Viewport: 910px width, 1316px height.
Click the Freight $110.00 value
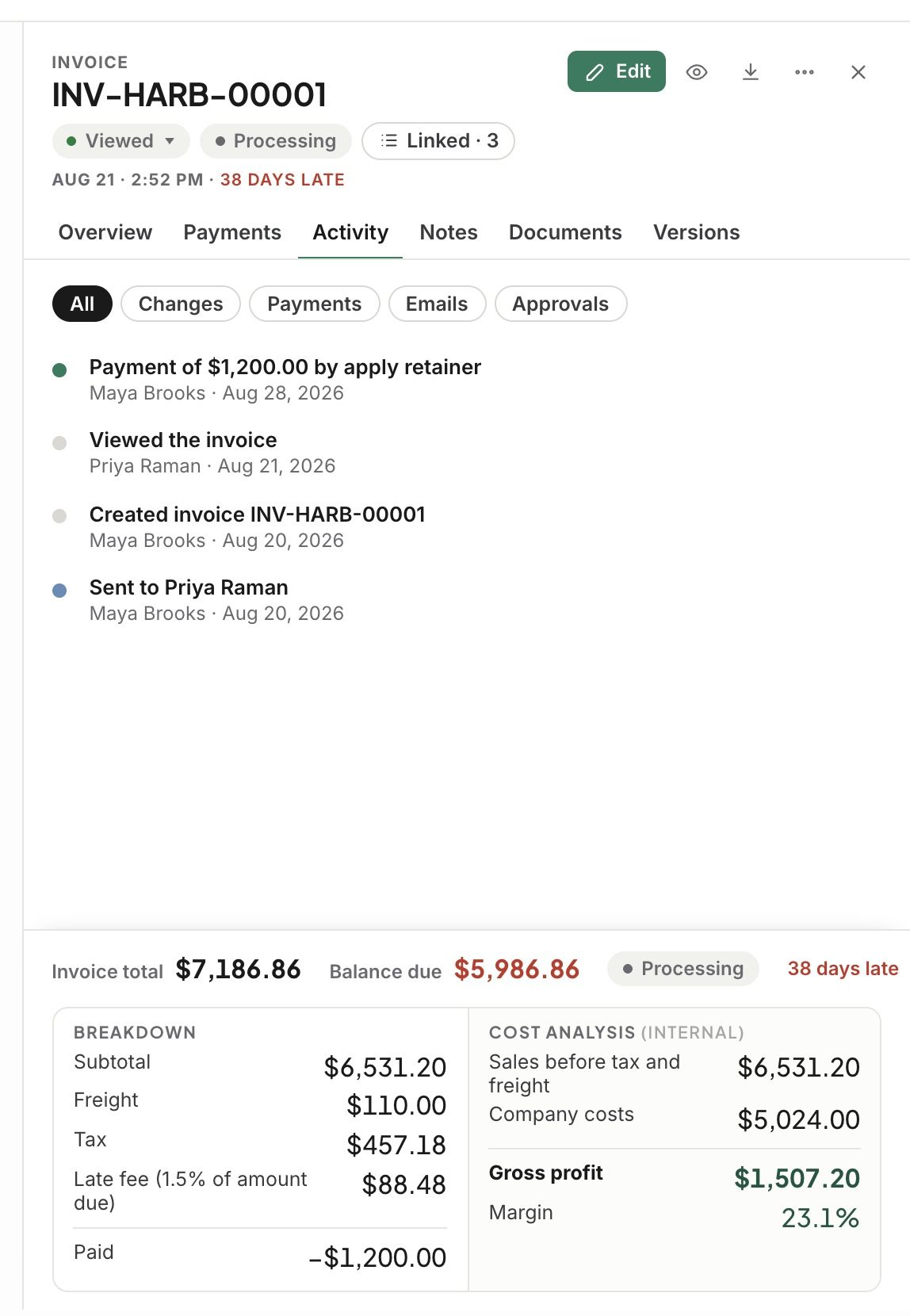pyautogui.click(x=396, y=1105)
